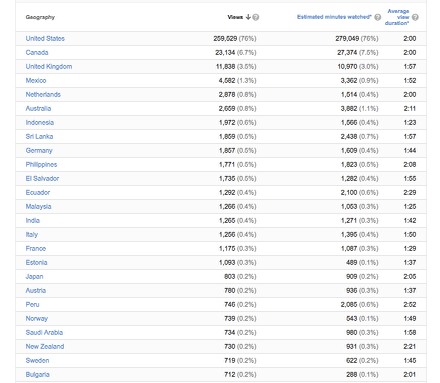The width and height of the screenshot is (440, 383).
Task: Sort by Estimated minutes watched column
Action: tap(334, 17)
